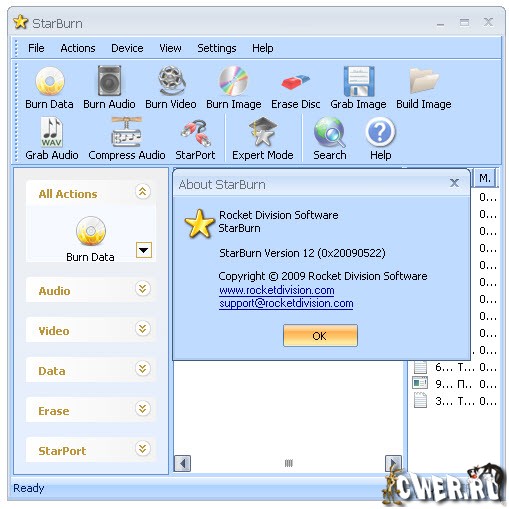Screen dimensions: 509x509
Task: Collapse the All Actions section
Action: pyautogui.click(x=143, y=192)
